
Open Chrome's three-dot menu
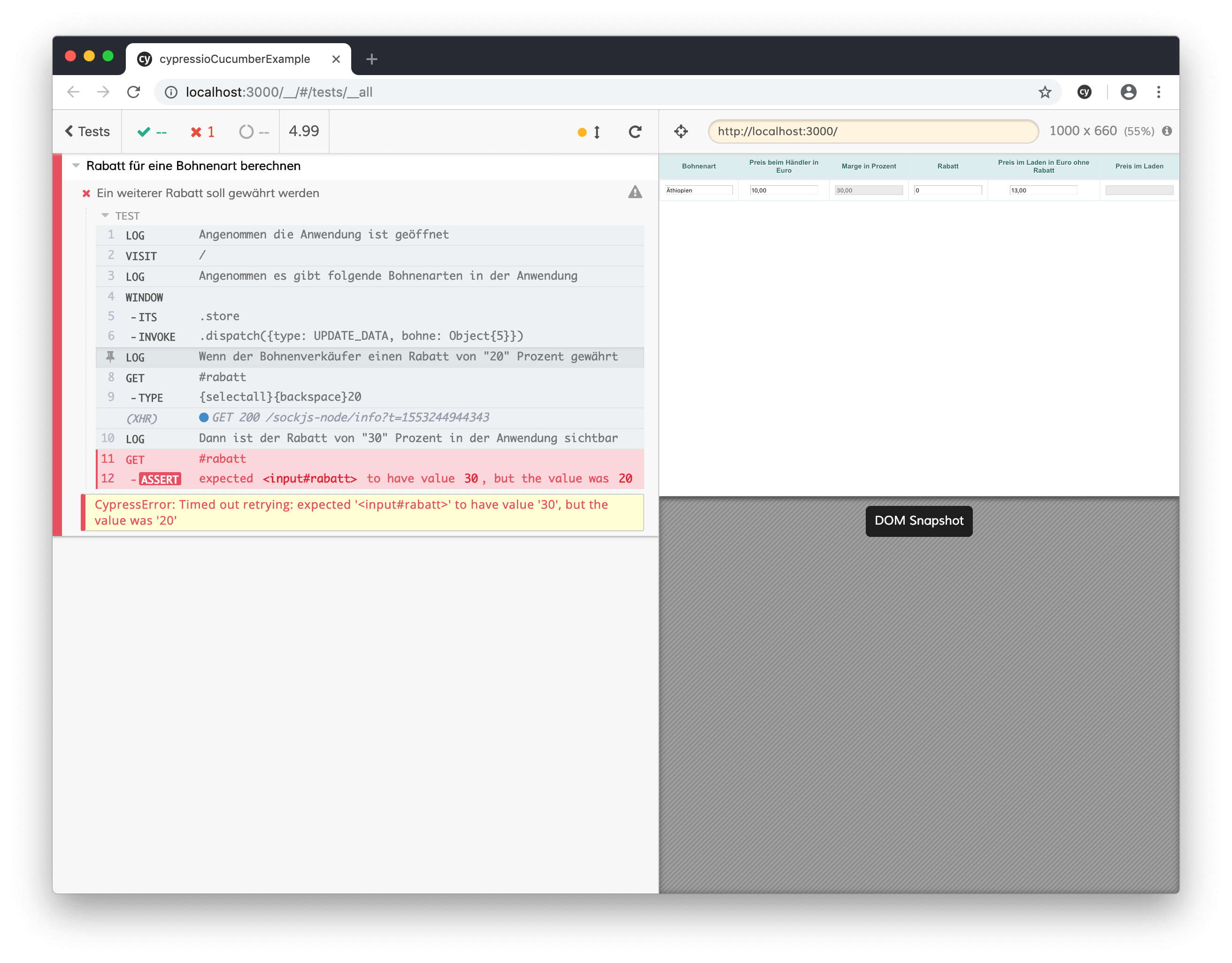(1159, 92)
